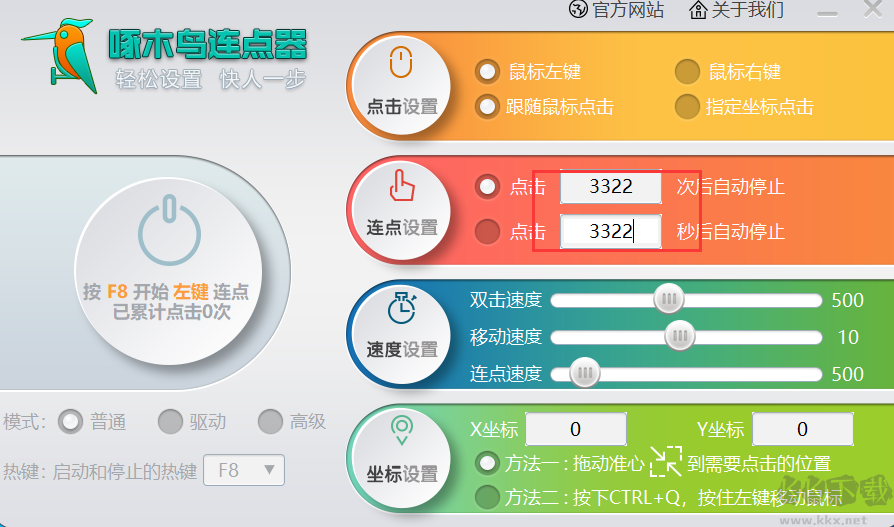This screenshot has width=894, height=527.
Task: Click the large power start button
Action: (x=169, y=271)
